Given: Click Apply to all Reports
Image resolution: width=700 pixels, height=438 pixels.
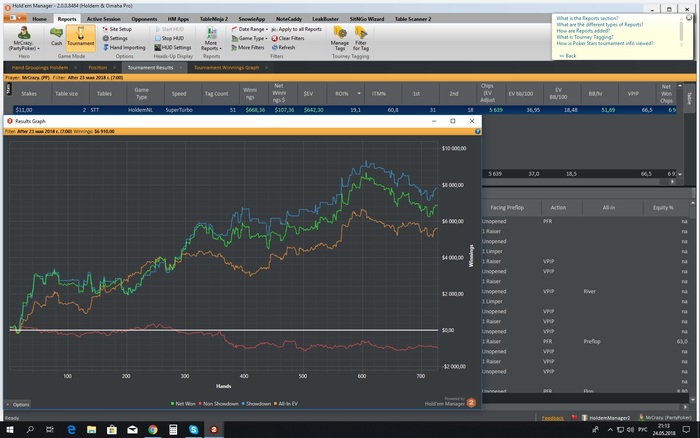Looking at the screenshot, I should (x=296, y=29).
